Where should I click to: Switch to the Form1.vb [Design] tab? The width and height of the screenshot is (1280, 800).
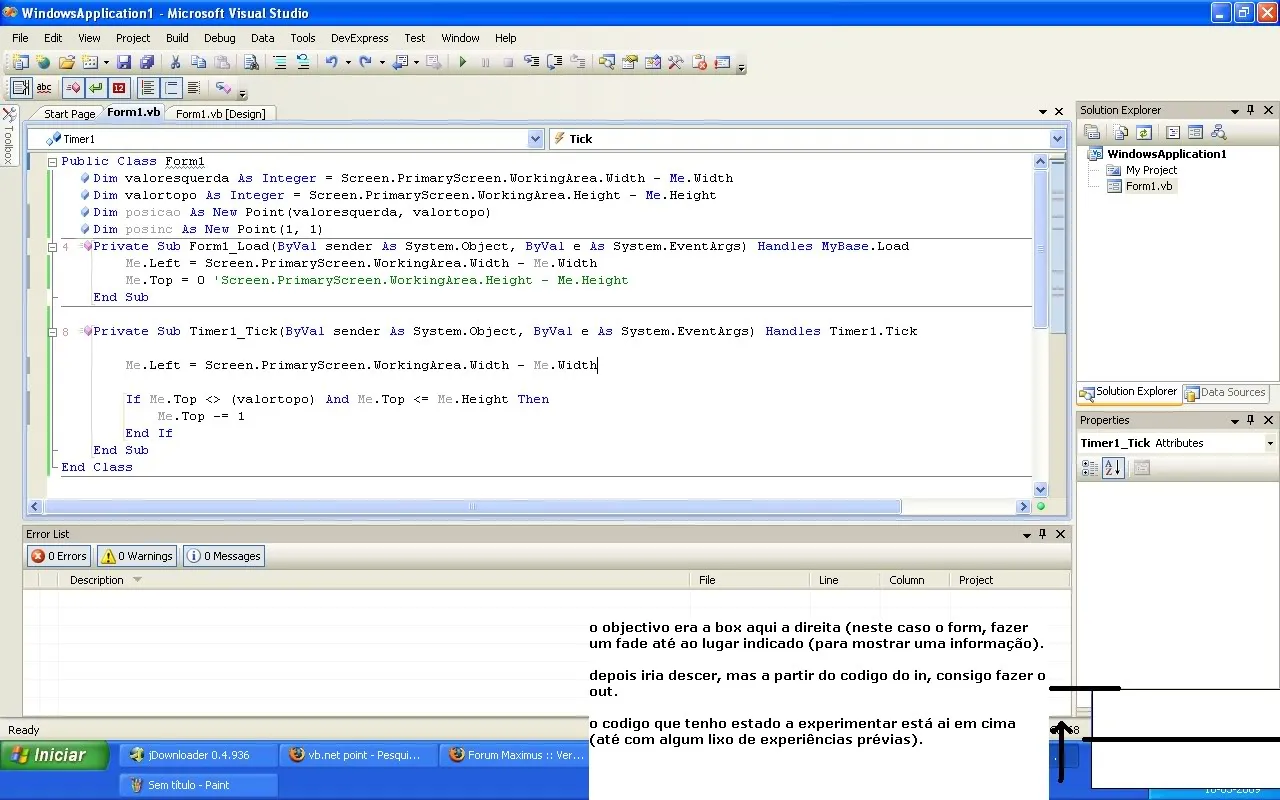coord(221,114)
